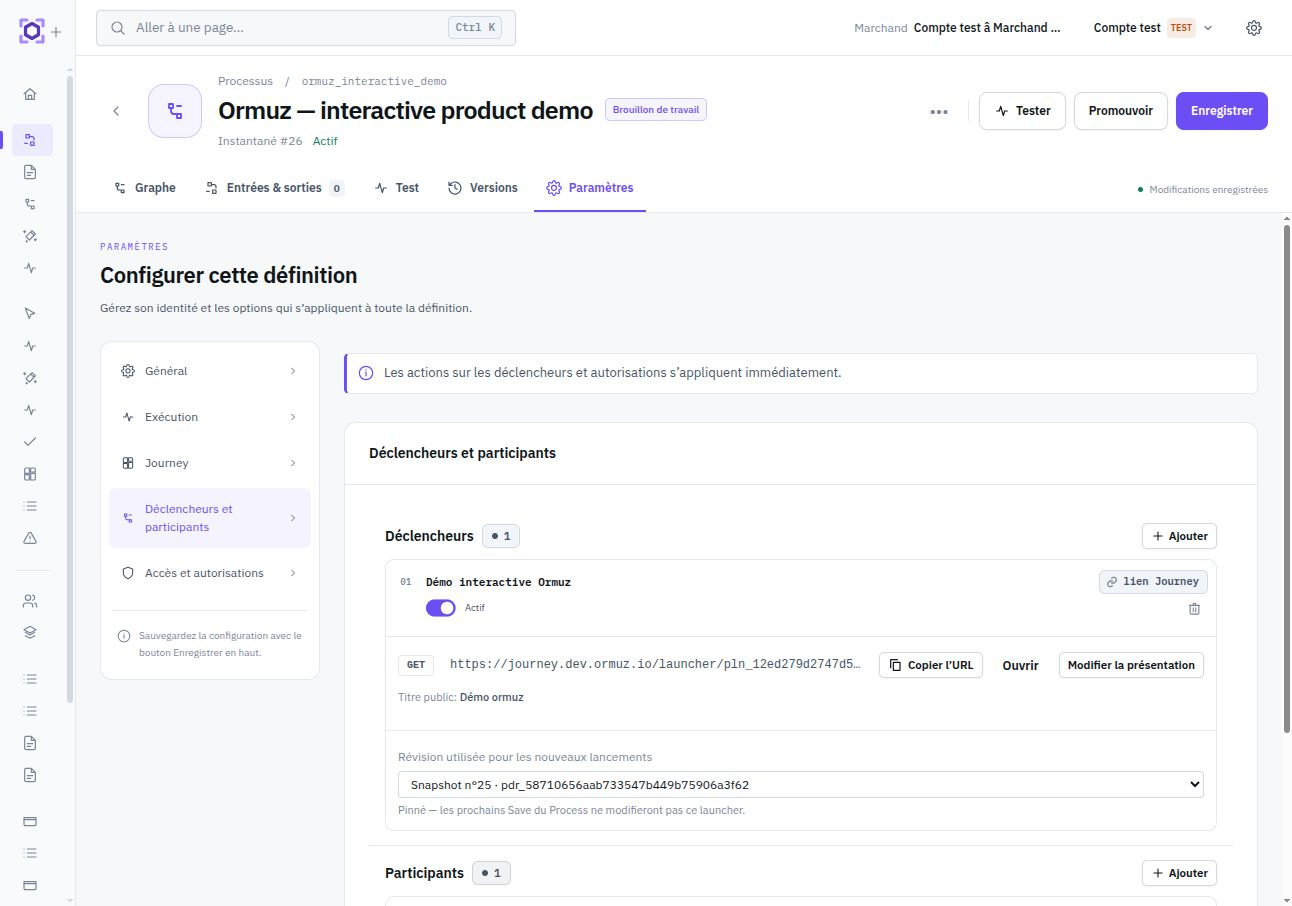Click the Ouvrir link
This screenshot has height=906, width=1292.
1021,665
